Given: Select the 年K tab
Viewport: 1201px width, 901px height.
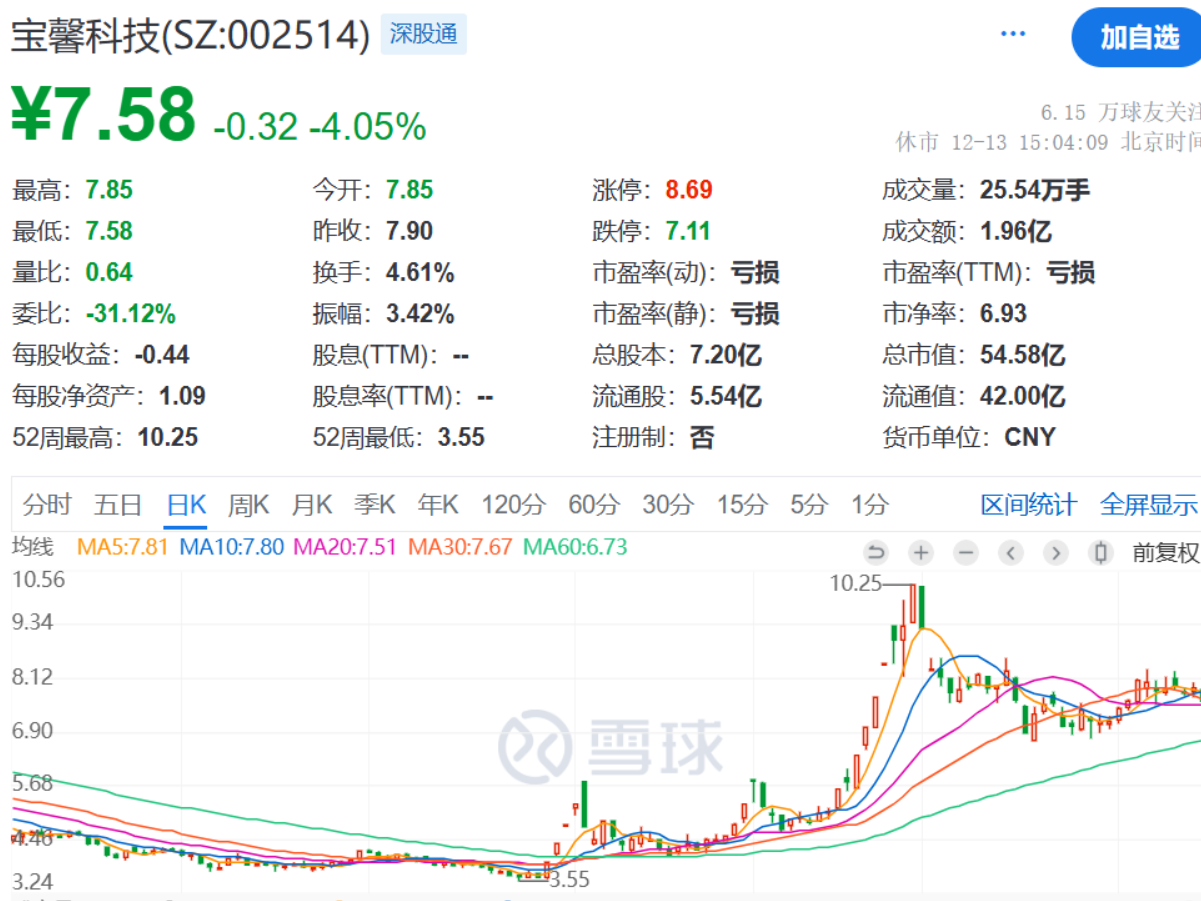Looking at the screenshot, I should [438, 505].
